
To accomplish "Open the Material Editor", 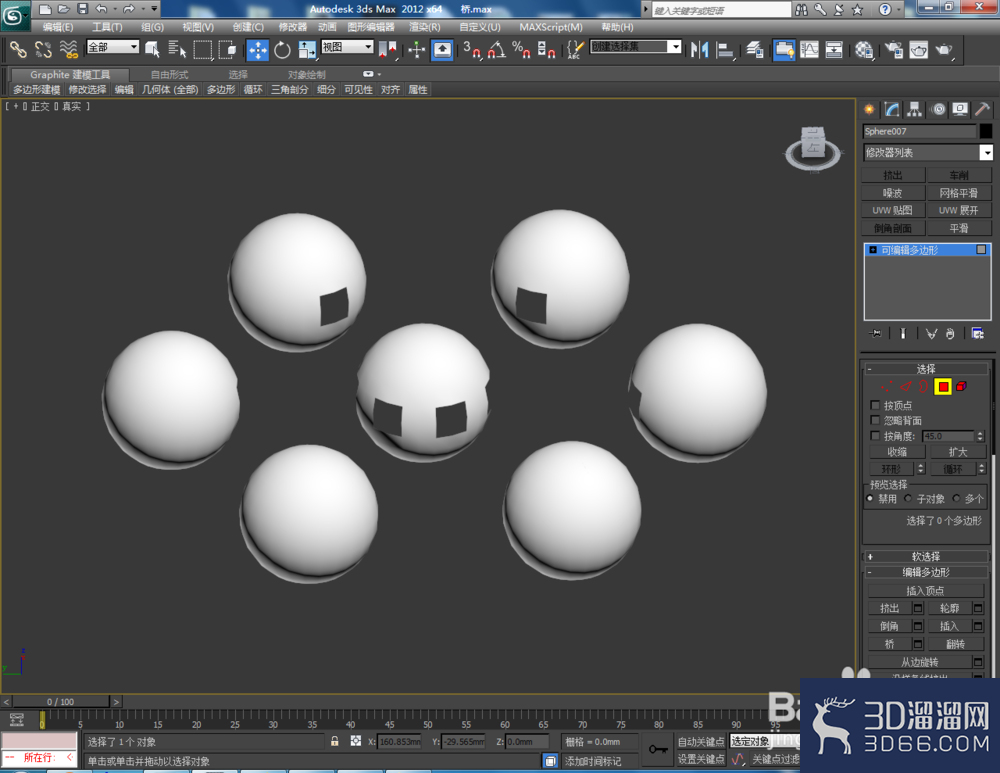I will [864, 50].
